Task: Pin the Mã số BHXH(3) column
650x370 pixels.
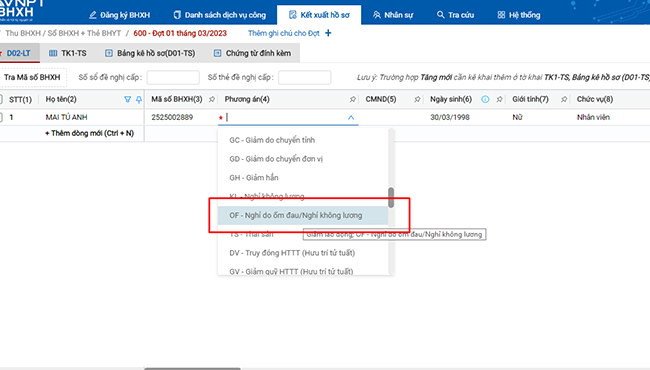Action: [x=212, y=99]
